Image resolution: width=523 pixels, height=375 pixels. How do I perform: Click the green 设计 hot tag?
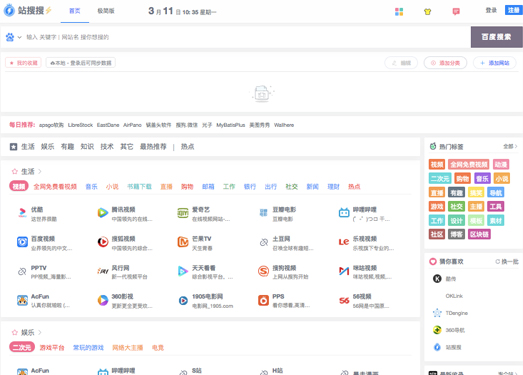[456, 220]
